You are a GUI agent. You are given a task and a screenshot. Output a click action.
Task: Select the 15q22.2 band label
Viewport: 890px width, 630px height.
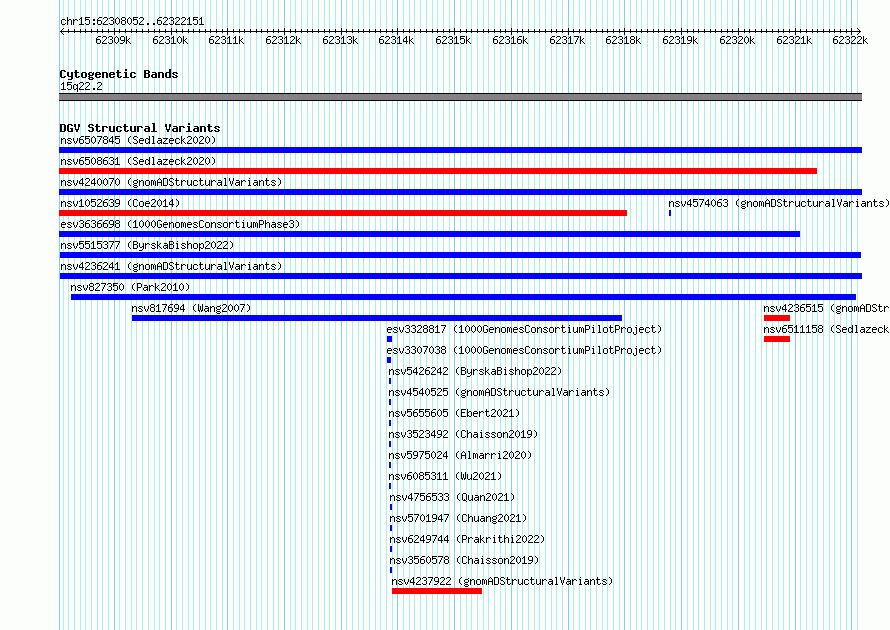coord(81,86)
